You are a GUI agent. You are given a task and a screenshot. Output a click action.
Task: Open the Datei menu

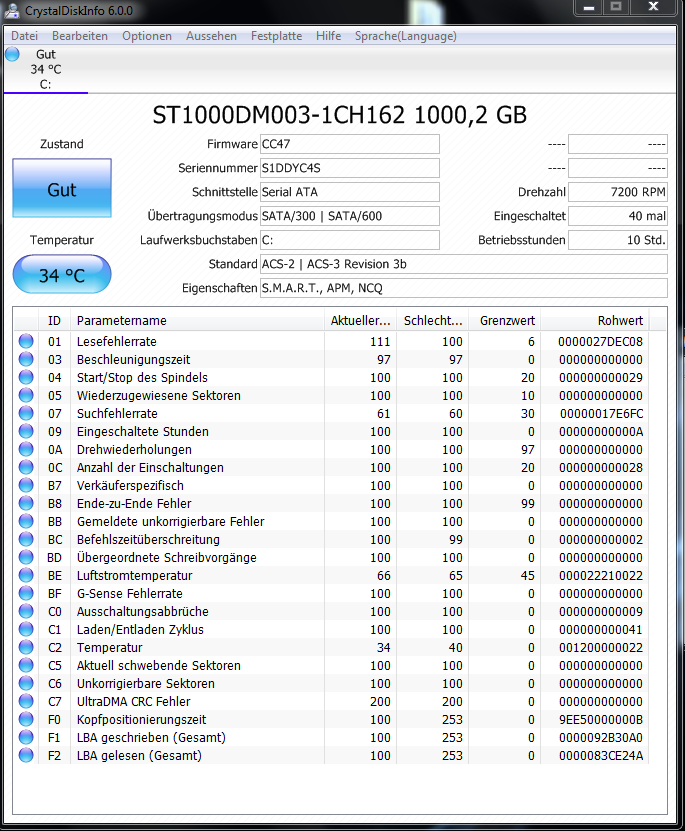point(24,36)
